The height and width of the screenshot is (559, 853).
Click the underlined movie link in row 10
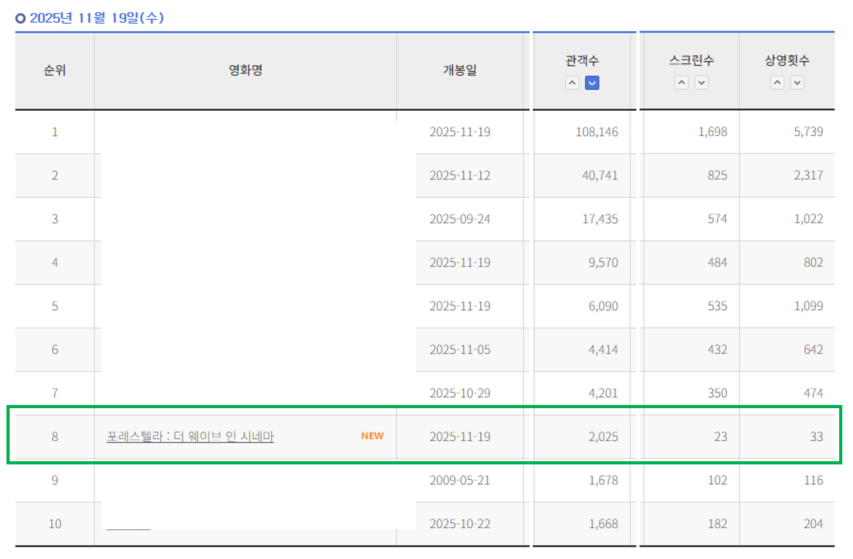tap(128, 526)
